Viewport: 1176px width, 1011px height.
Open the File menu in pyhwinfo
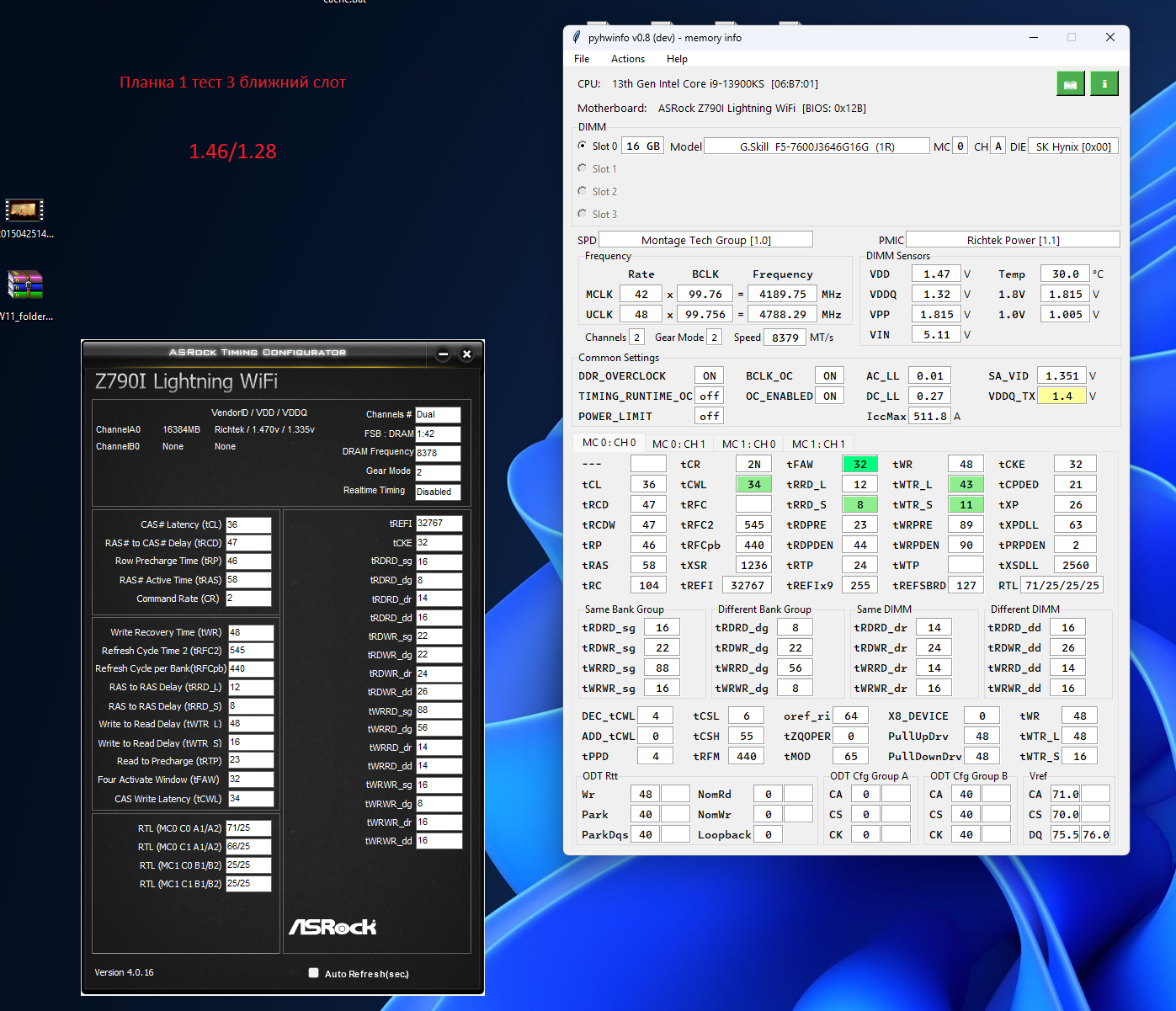click(x=582, y=59)
